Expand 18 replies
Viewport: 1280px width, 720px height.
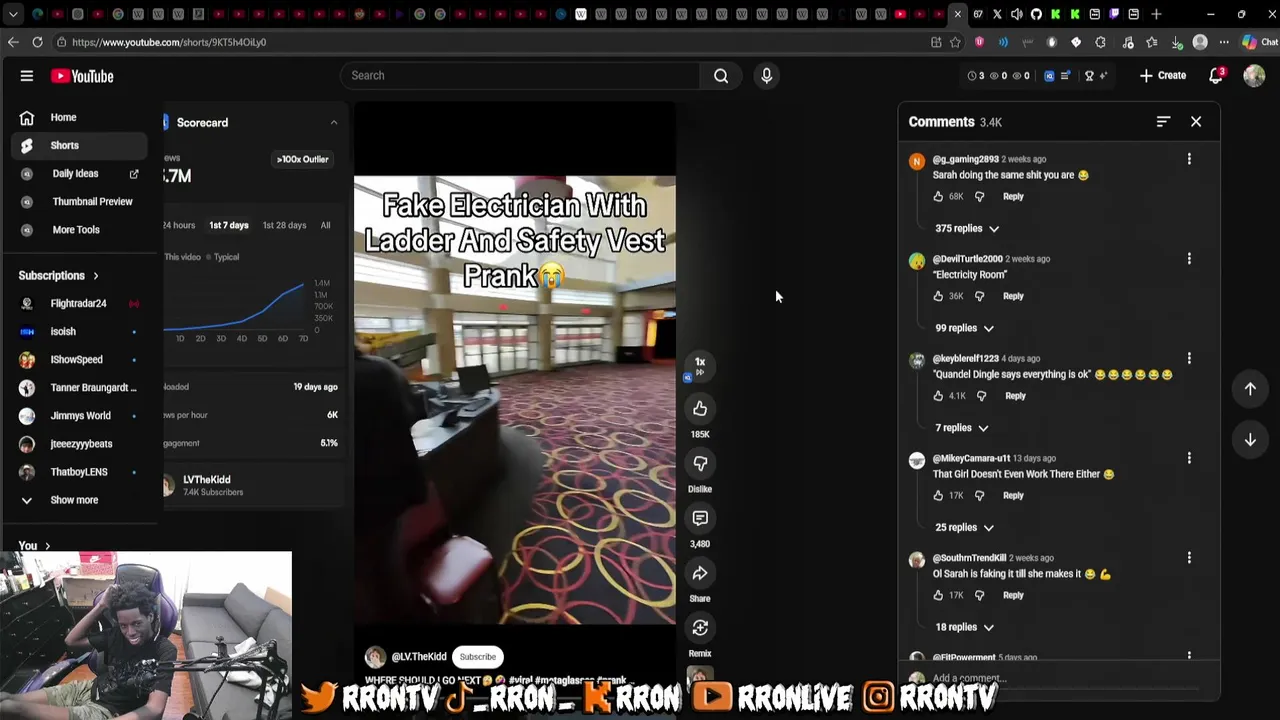pyautogui.click(x=964, y=627)
